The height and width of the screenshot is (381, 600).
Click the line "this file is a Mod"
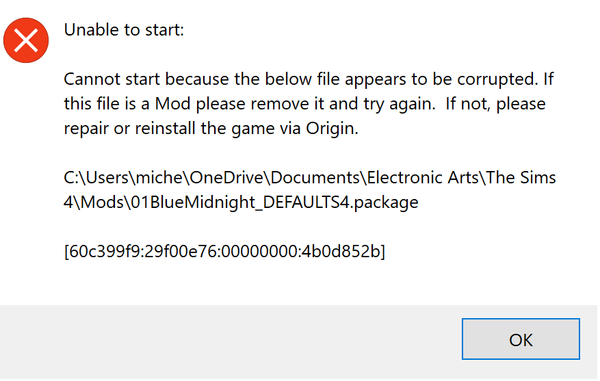tap(305, 104)
